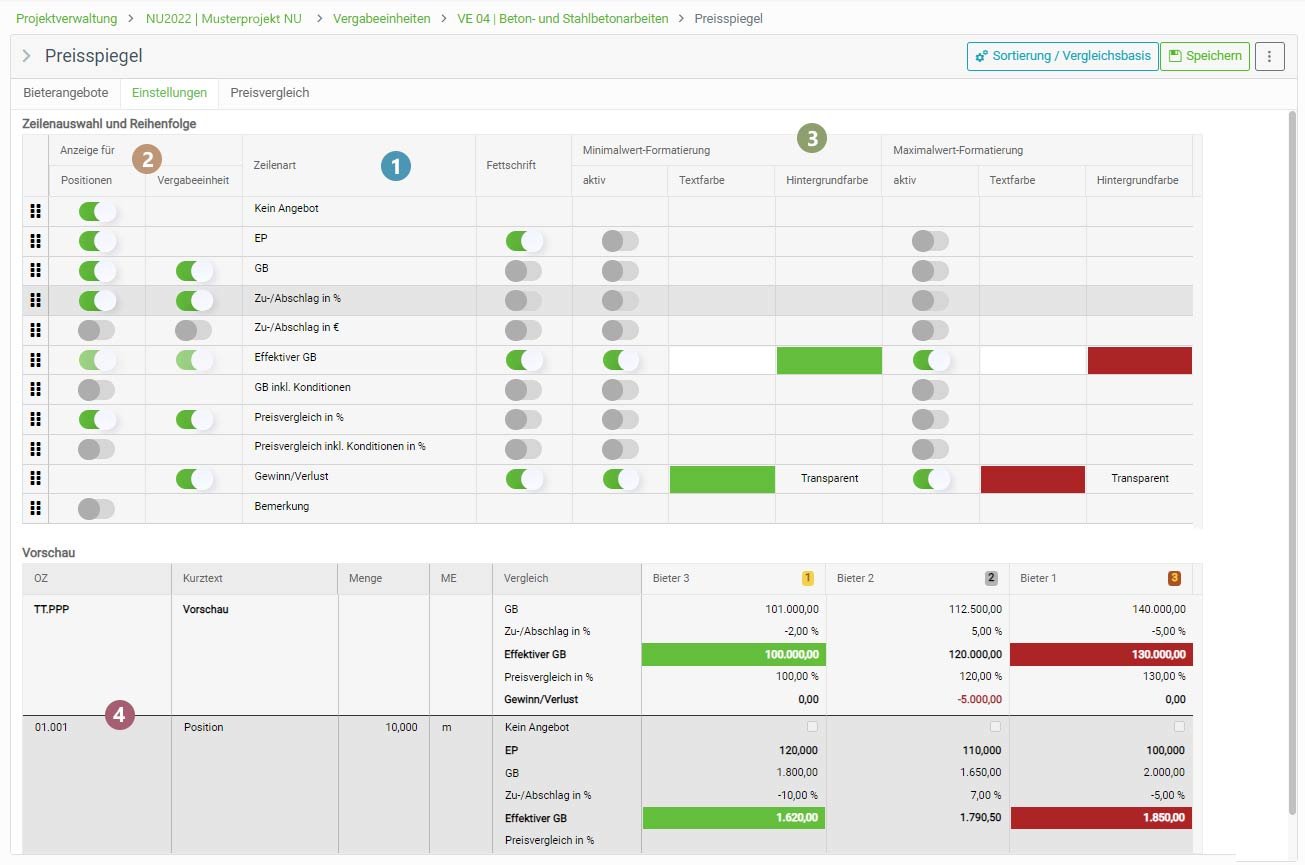Open VE 04 Beton- und Stahlbetonarbeiten breadcrumb

pos(563,18)
